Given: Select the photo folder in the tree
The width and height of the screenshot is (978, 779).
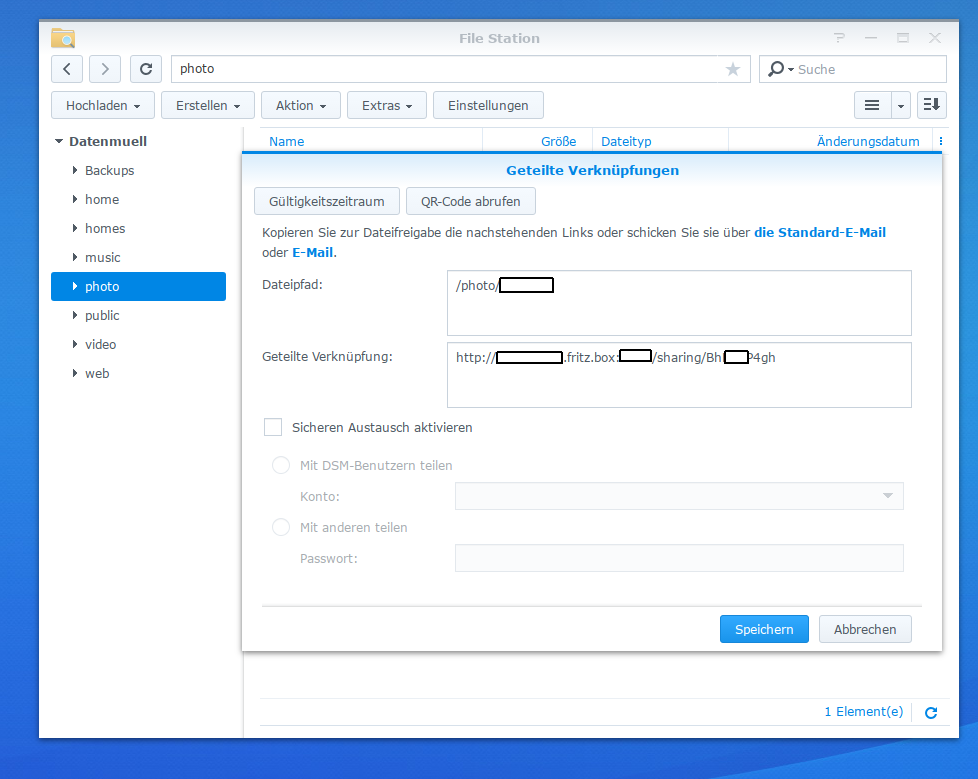Looking at the screenshot, I should pos(138,286).
